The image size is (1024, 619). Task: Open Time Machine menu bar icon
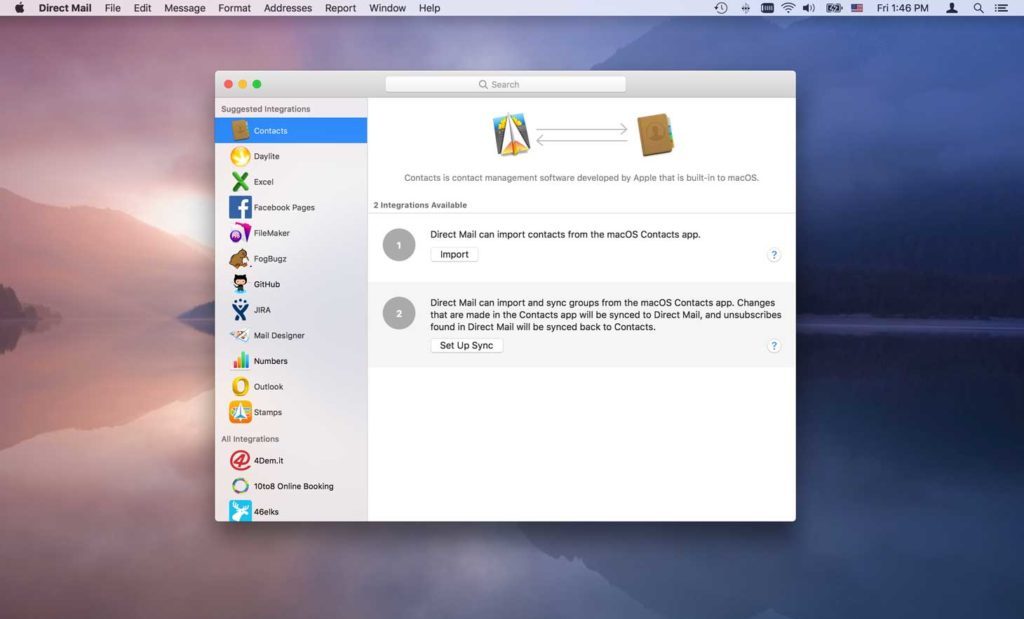tap(721, 8)
